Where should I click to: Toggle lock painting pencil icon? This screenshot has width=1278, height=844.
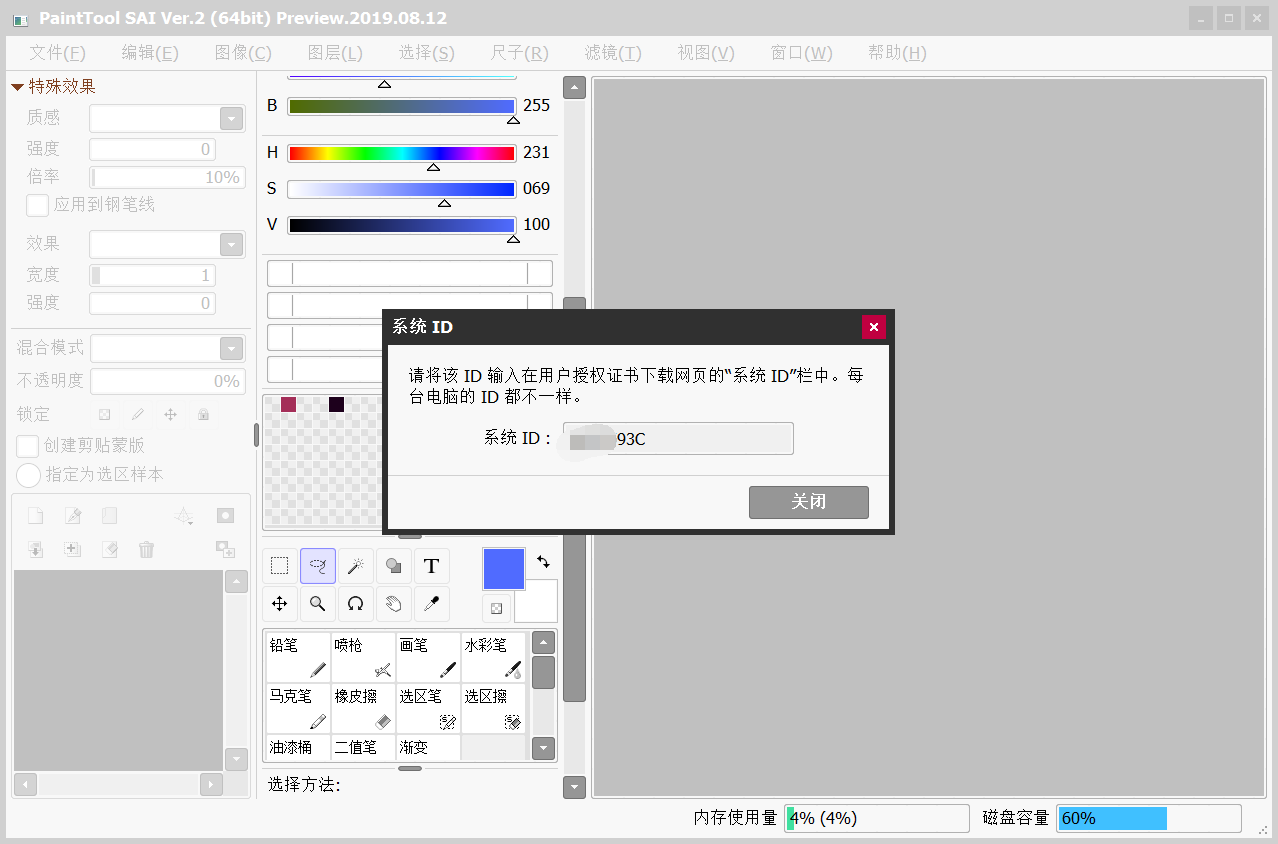[x=137, y=414]
